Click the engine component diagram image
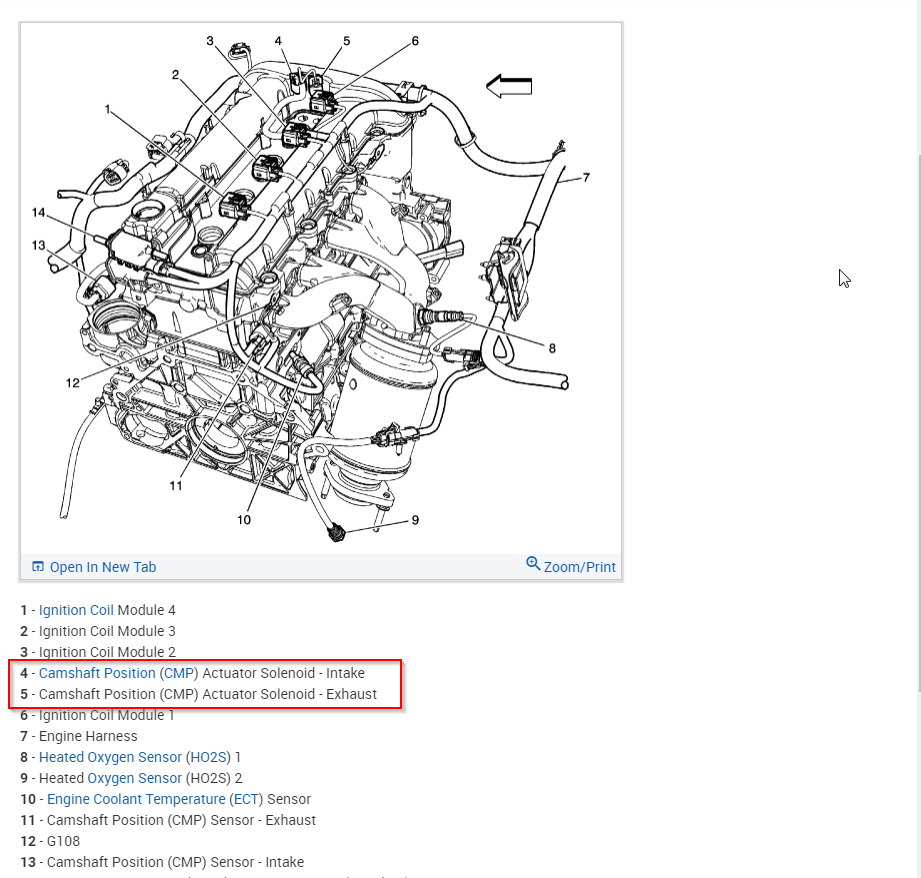Image resolution: width=921 pixels, height=878 pixels. tap(321, 288)
